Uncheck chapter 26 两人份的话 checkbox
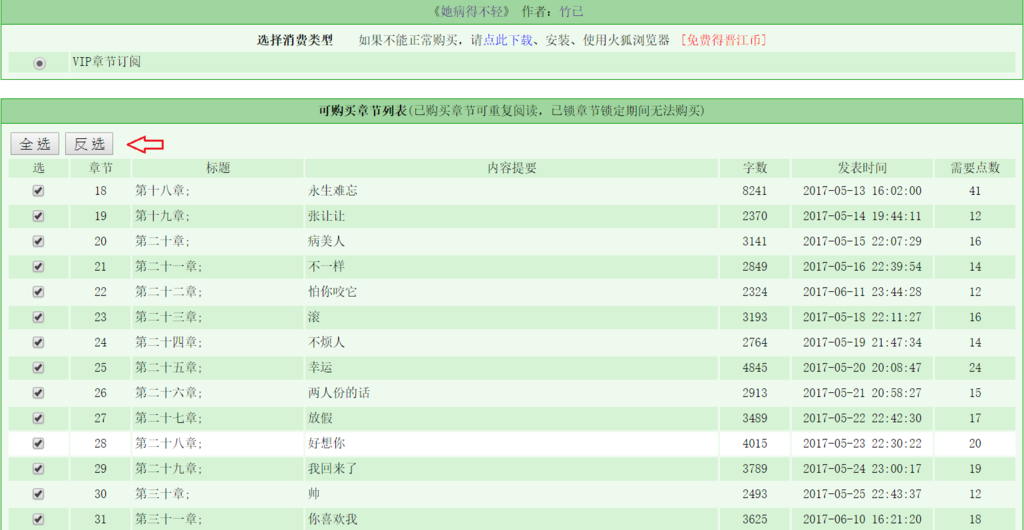This screenshot has height=530, width=1024. pyautogui.click(x=39, y=393)
